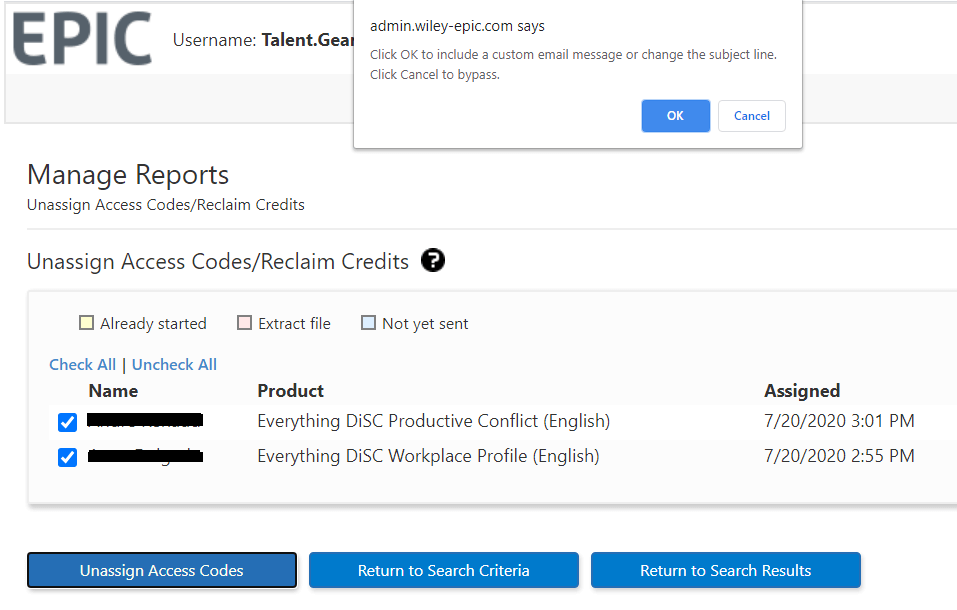Click the 7/20/2020 3:01 PM date
This screenshot has width=957, height=610.
point(839,421)
